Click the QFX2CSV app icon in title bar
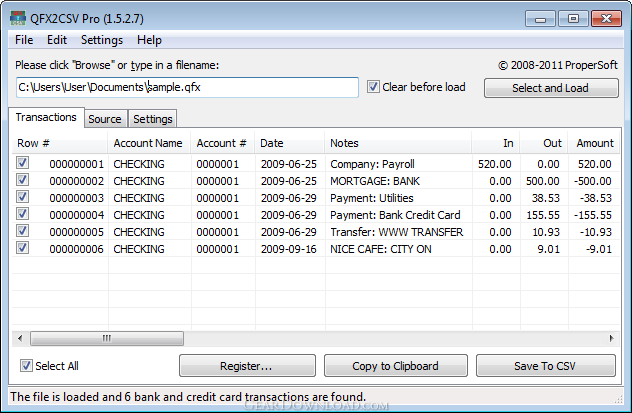 coord(18,19)
